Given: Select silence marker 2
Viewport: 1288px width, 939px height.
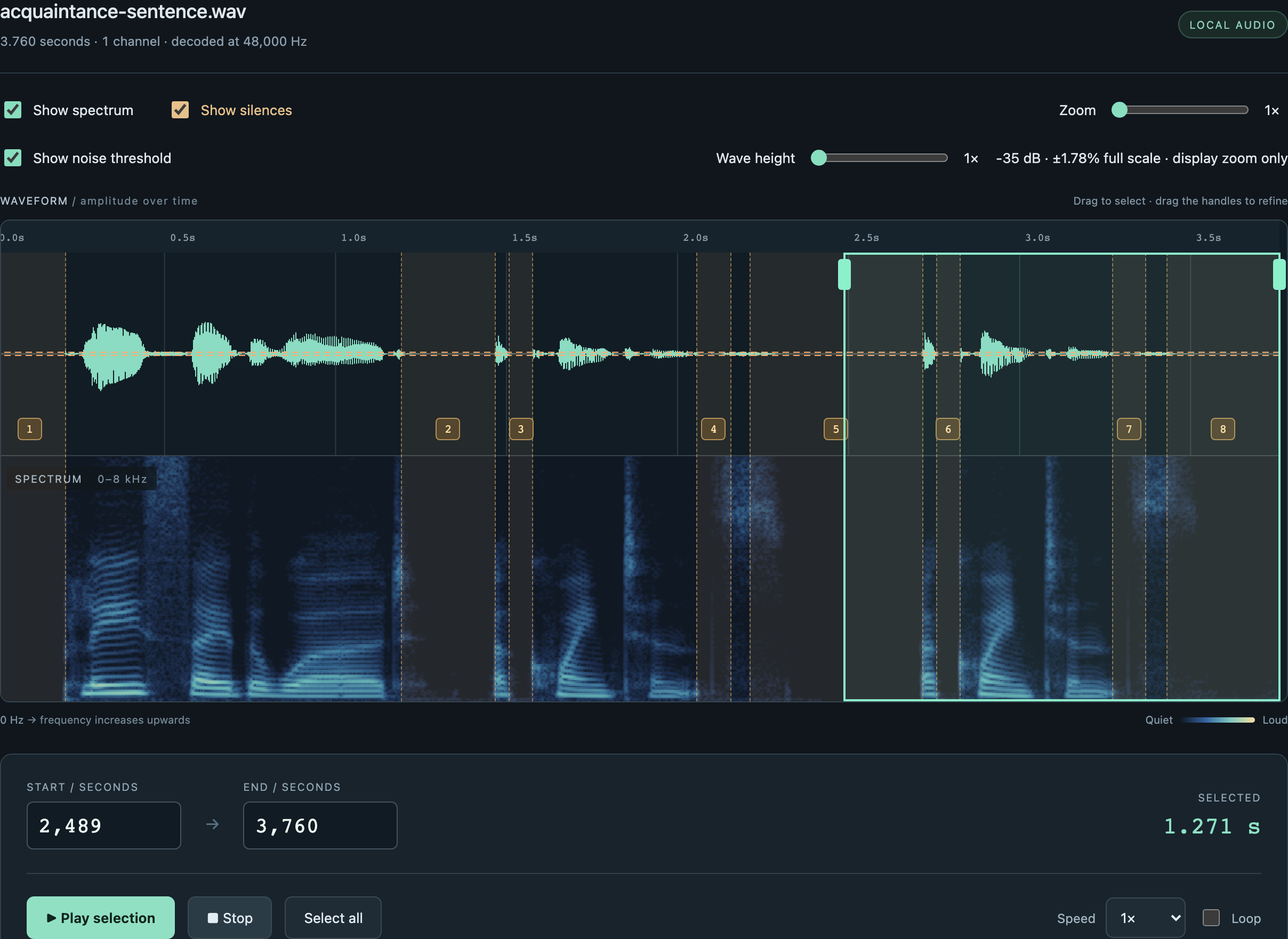Looking at the screenshot, I should pos(447,429).
